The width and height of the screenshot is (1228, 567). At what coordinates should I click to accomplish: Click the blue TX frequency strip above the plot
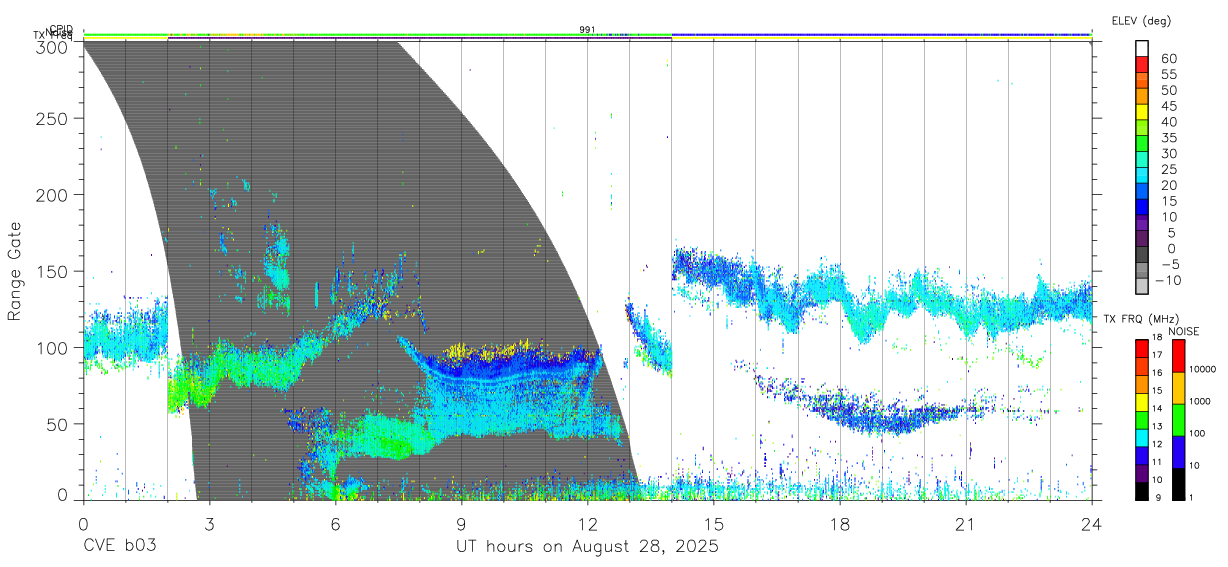click(x=881, y=34)
